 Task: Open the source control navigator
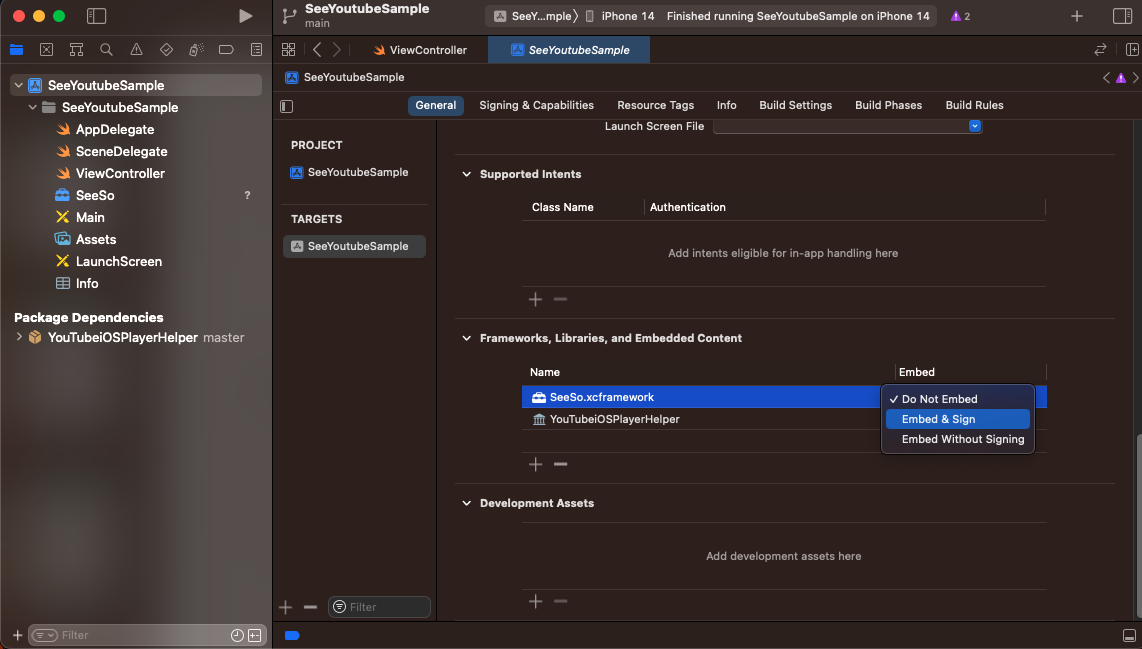(47, 50)
